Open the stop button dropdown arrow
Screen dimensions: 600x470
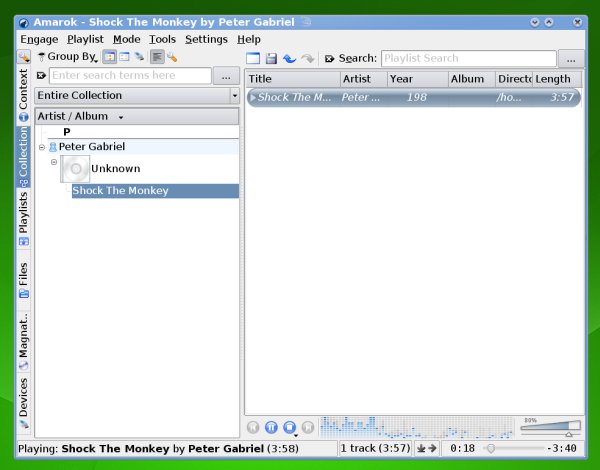click(x=295, y=436)
